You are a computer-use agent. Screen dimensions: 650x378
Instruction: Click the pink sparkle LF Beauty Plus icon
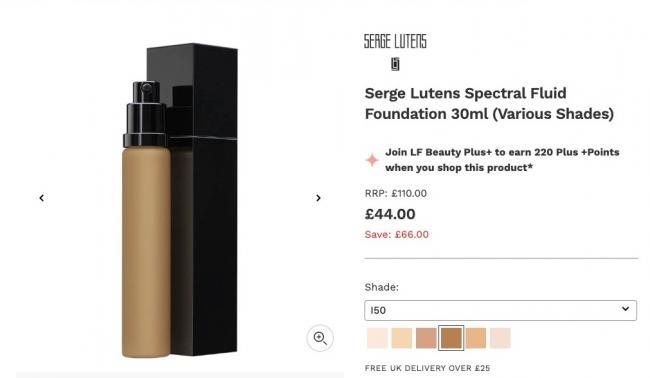[x=372, y=160]
